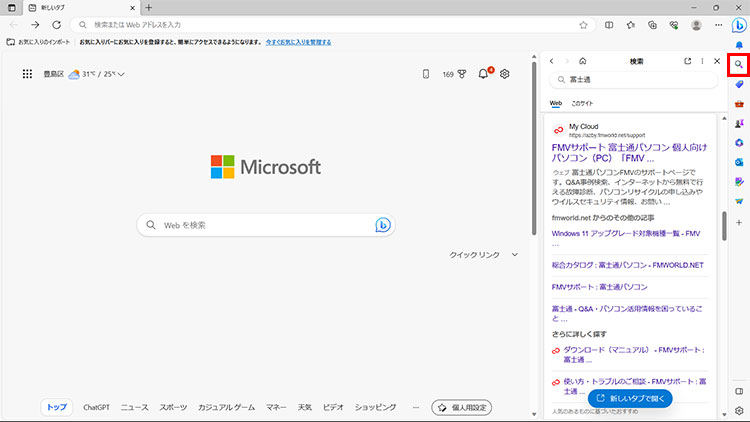Select the ニュース feed tab

[134, 407]
